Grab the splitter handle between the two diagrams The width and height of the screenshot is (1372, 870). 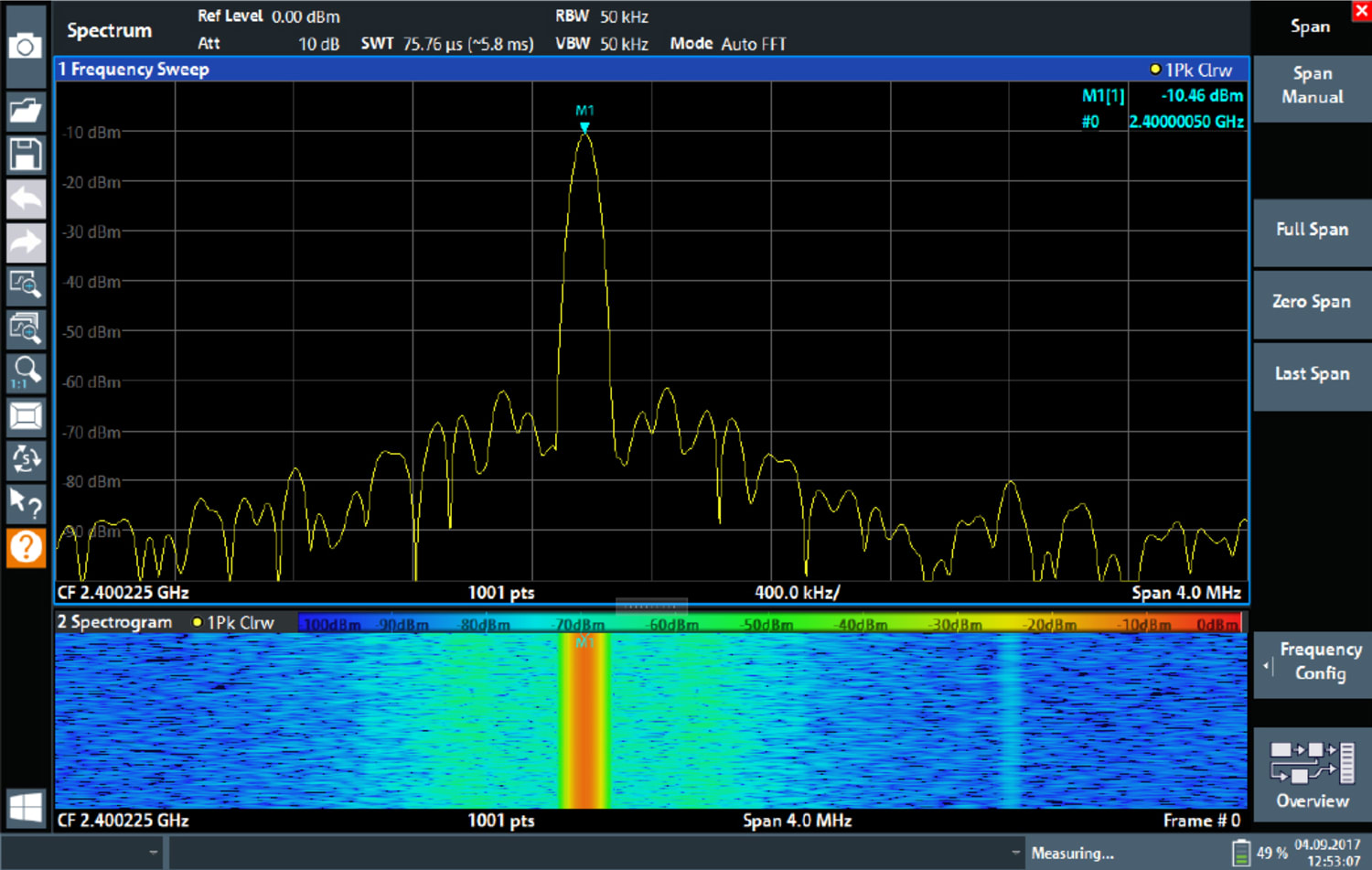click(x=652, y=607)
